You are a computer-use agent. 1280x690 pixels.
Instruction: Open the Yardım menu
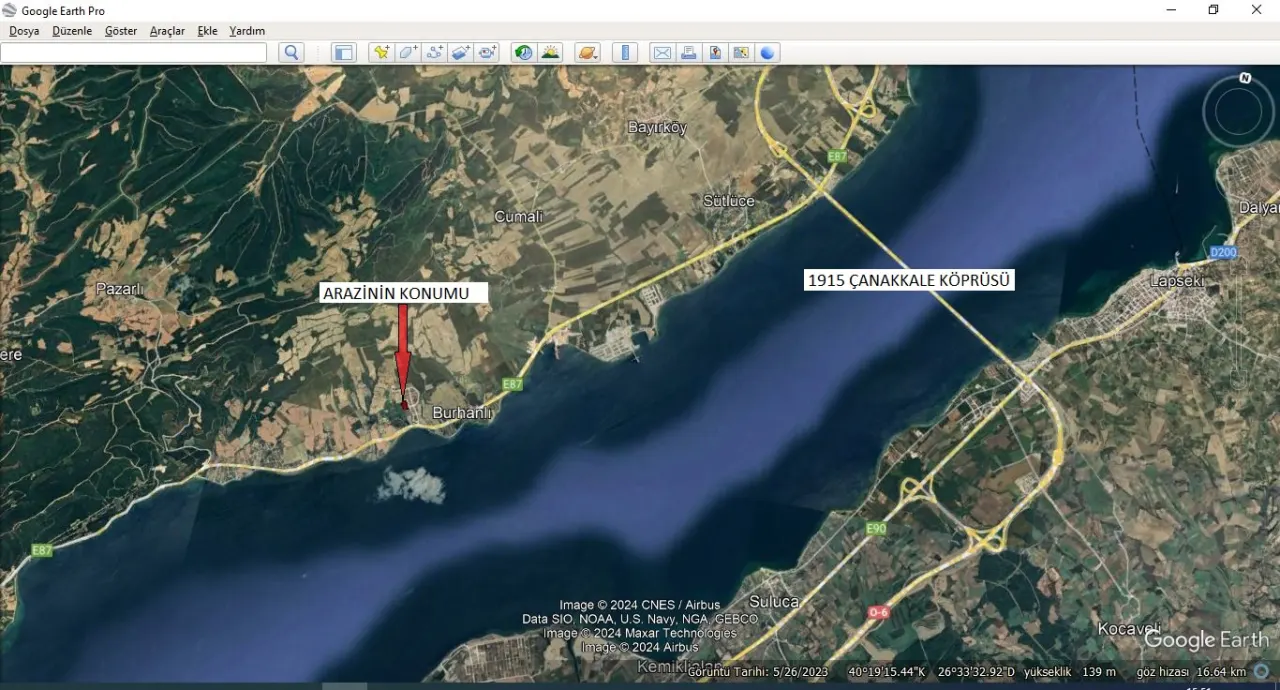pos(247,31)
